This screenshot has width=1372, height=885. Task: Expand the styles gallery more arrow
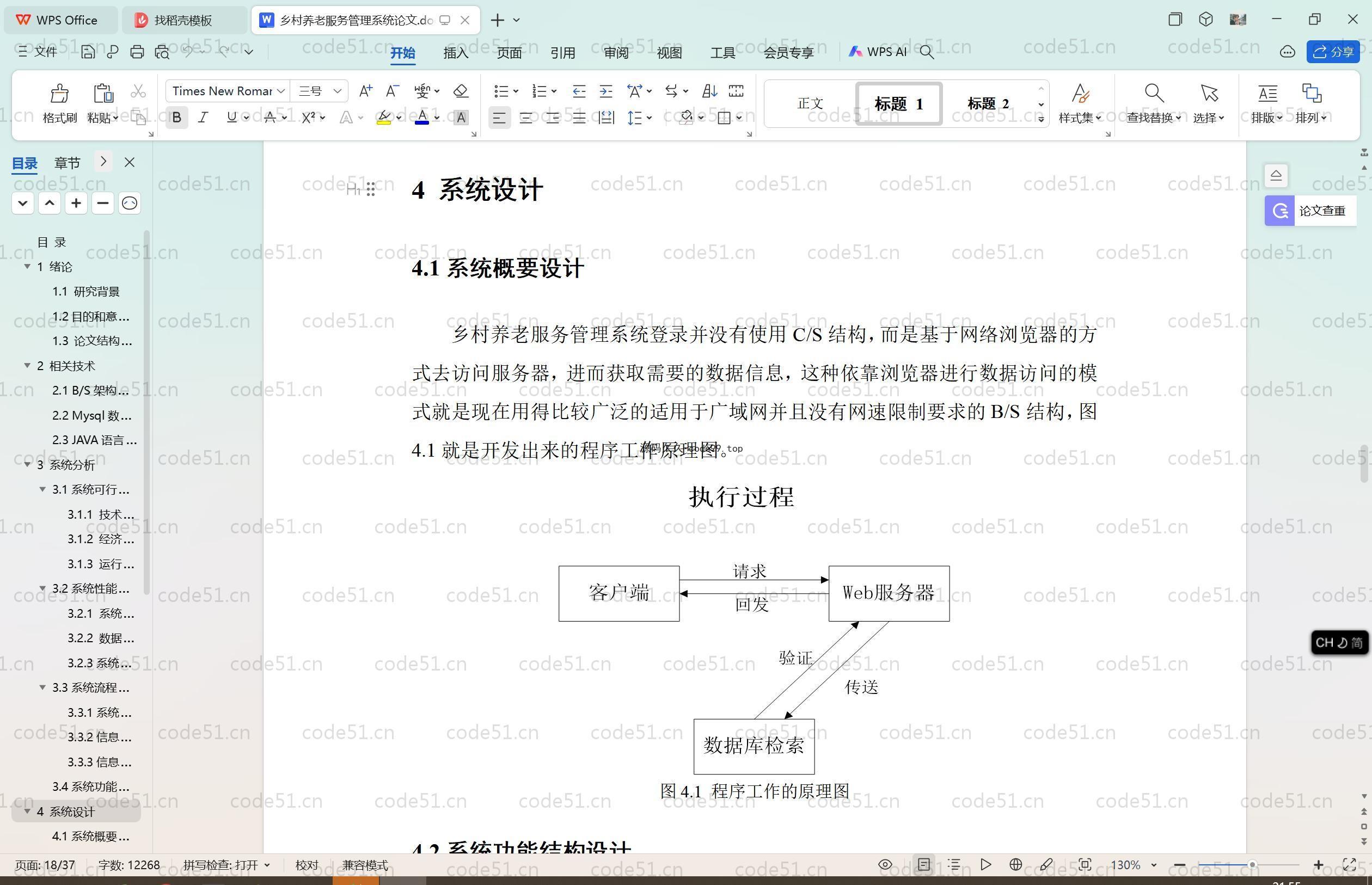click(1041, 119)
